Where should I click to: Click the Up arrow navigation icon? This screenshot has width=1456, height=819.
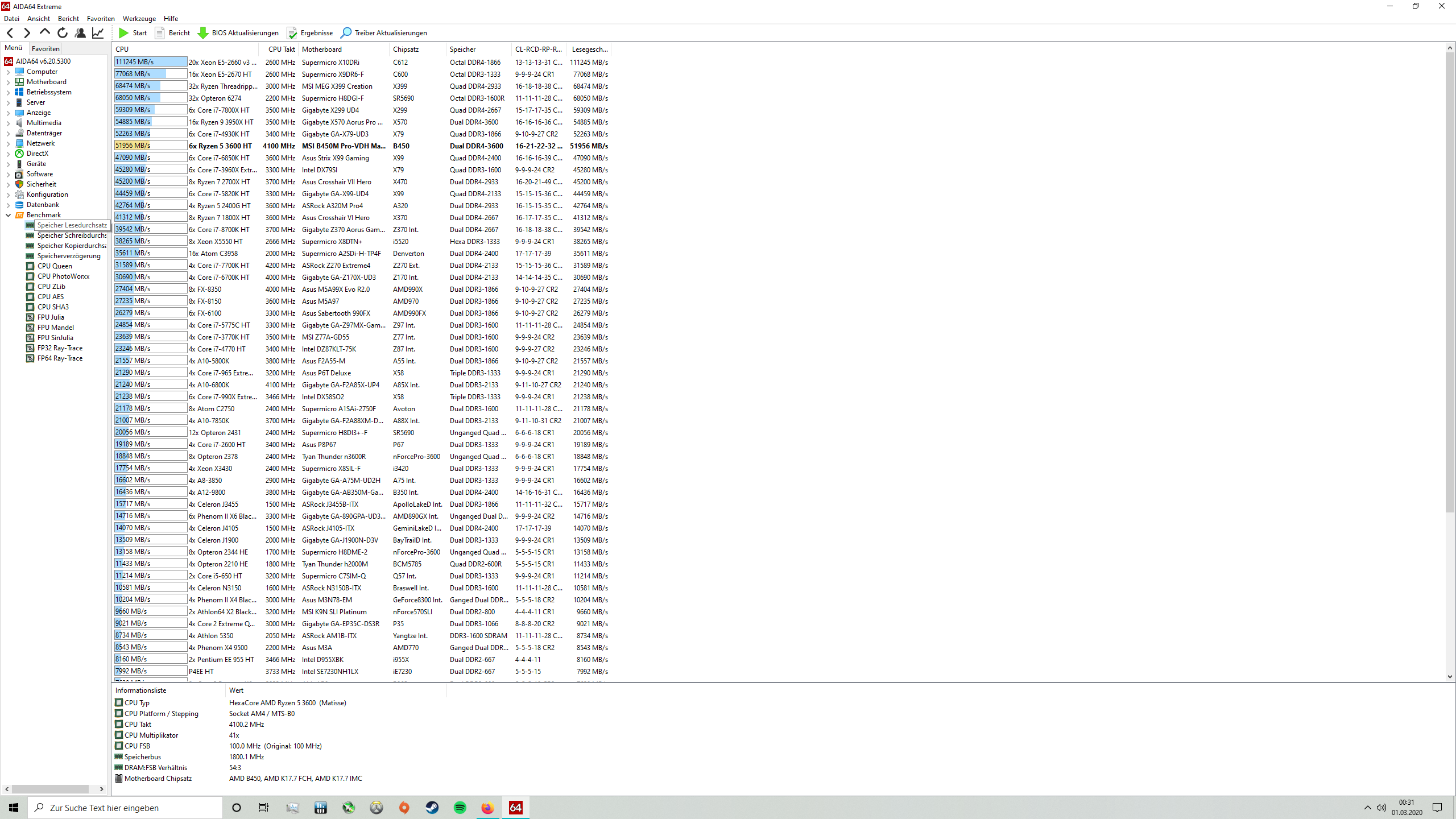[x=45, y=32]
